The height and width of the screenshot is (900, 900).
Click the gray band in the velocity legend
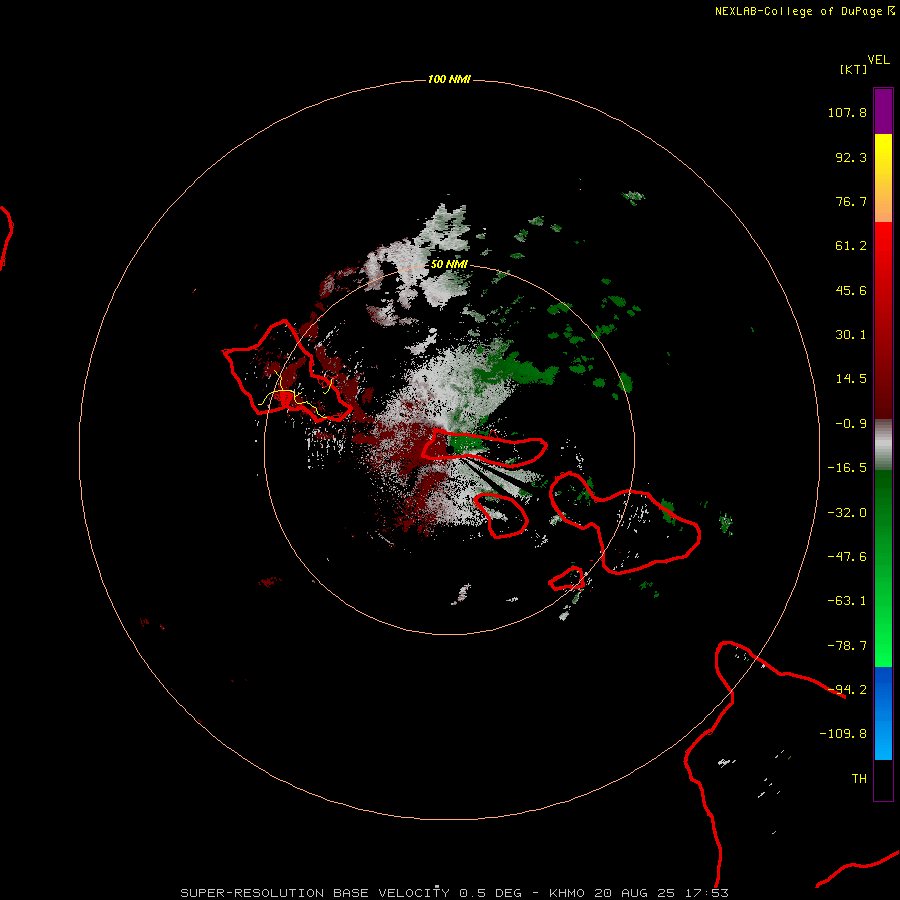coord(883,445)
